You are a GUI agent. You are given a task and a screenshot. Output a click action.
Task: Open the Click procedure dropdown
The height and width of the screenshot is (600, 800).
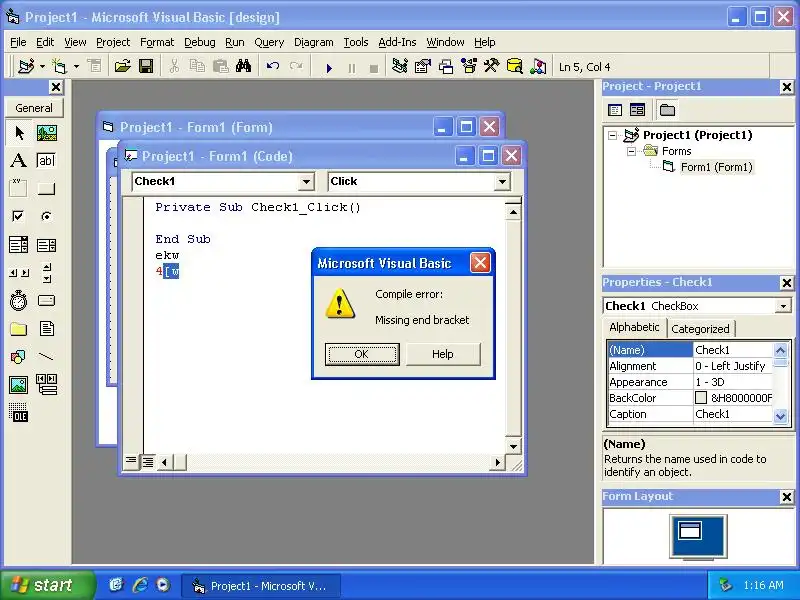coord(502,182)
